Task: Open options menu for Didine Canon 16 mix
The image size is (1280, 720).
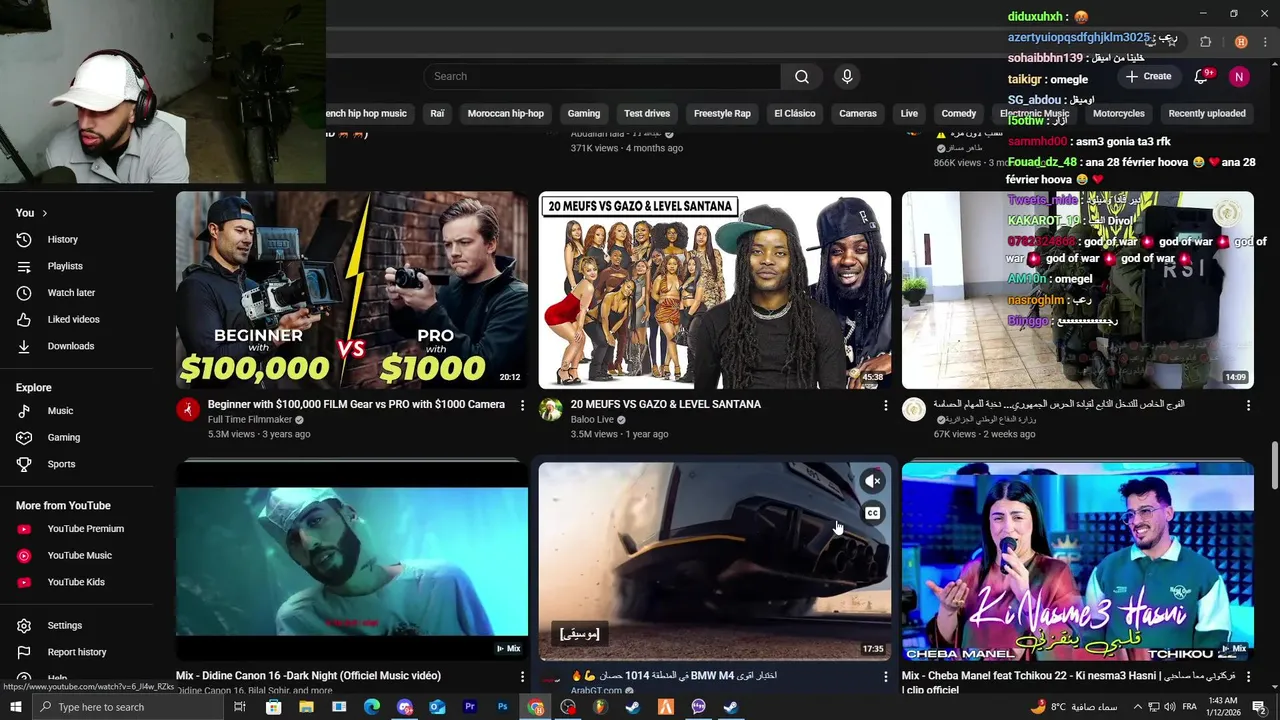Action: 522,677
